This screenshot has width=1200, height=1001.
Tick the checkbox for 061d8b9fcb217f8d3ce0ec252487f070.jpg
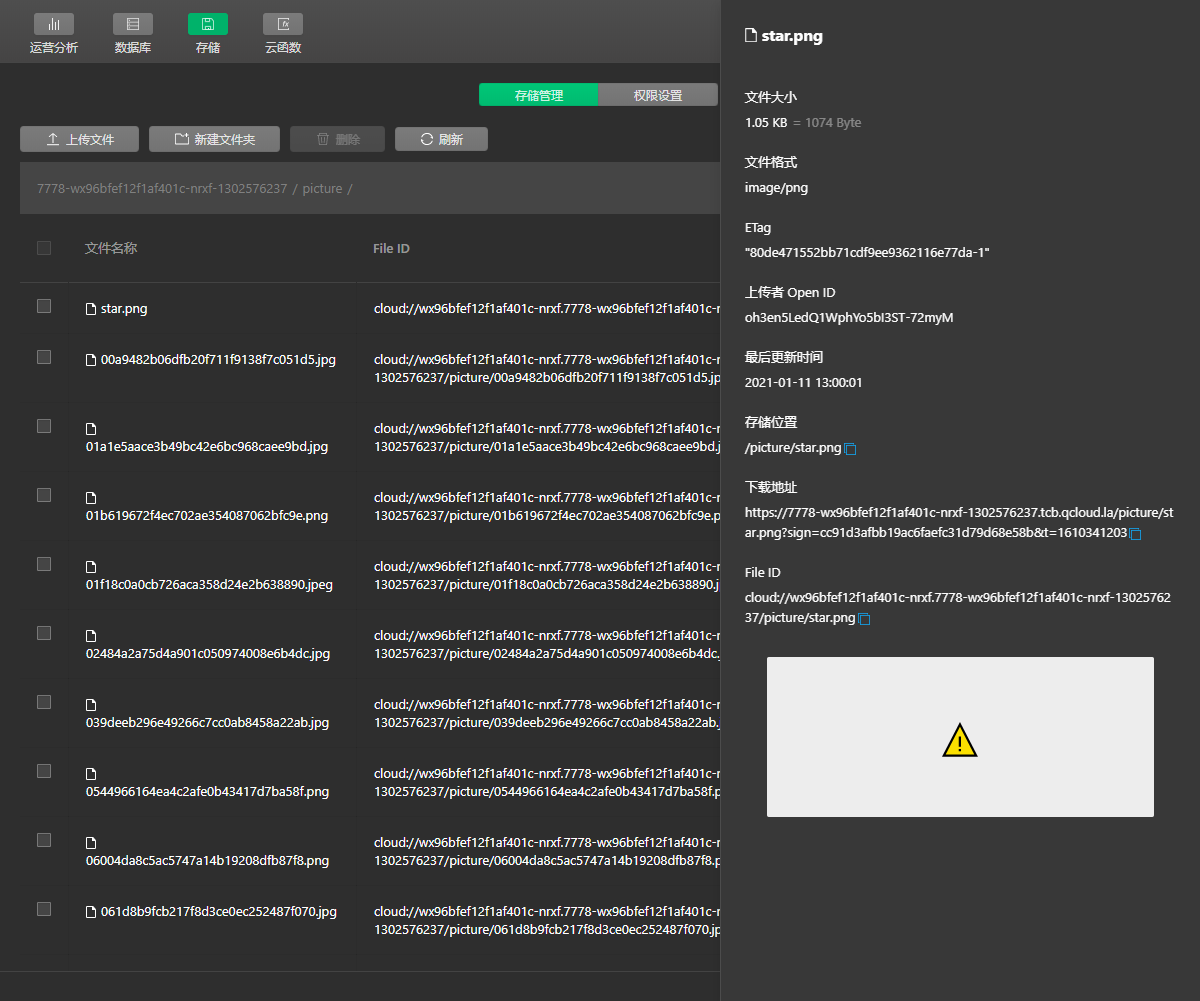[x=44, y=909]
